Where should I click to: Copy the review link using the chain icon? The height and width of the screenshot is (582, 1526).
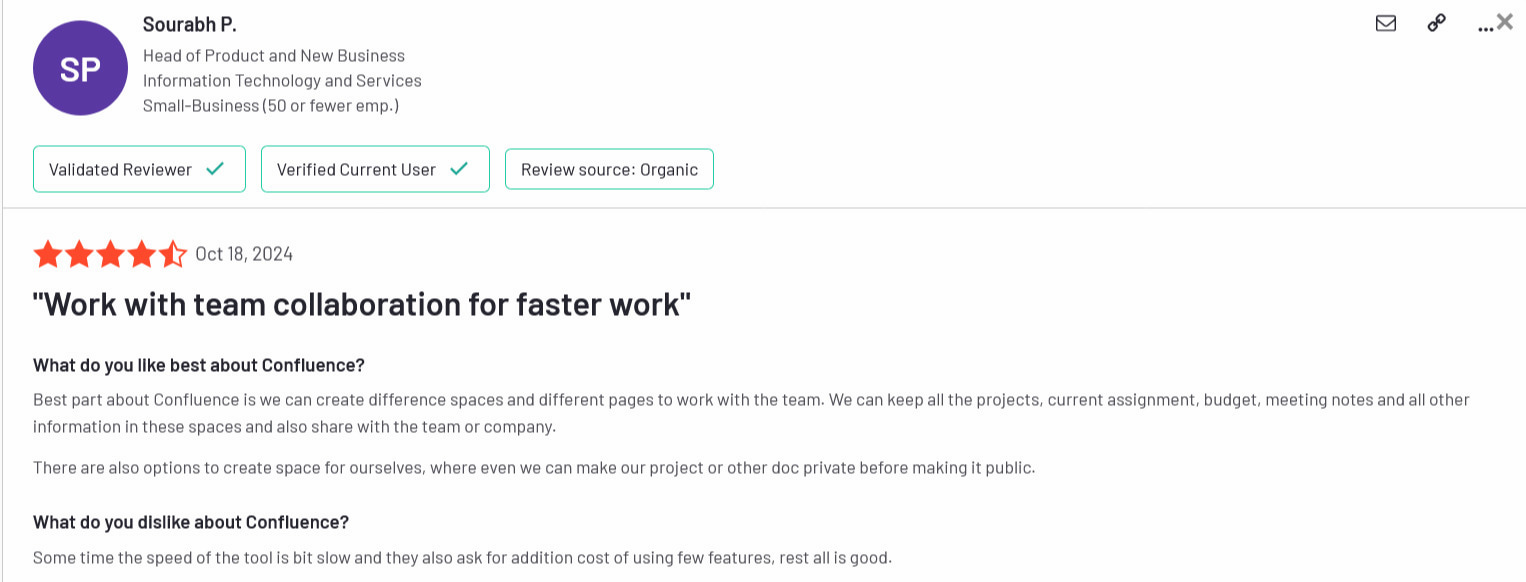click(1436, 23)
